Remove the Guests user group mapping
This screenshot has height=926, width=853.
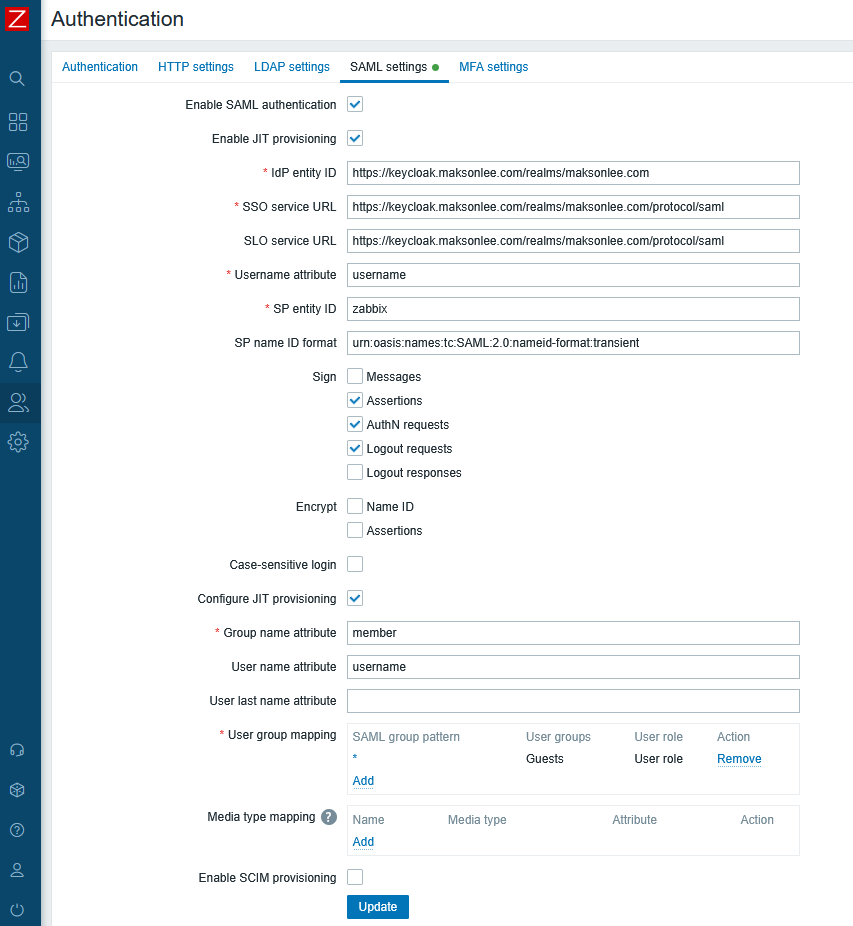739,759
